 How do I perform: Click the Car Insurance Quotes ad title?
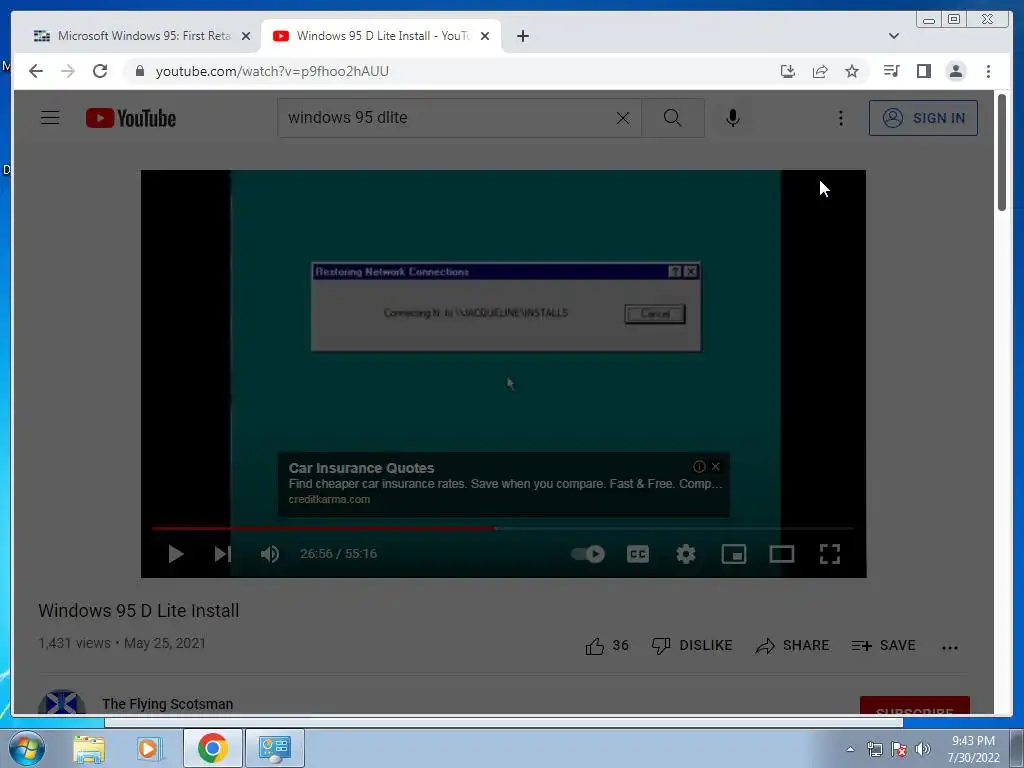coord(361,468)
